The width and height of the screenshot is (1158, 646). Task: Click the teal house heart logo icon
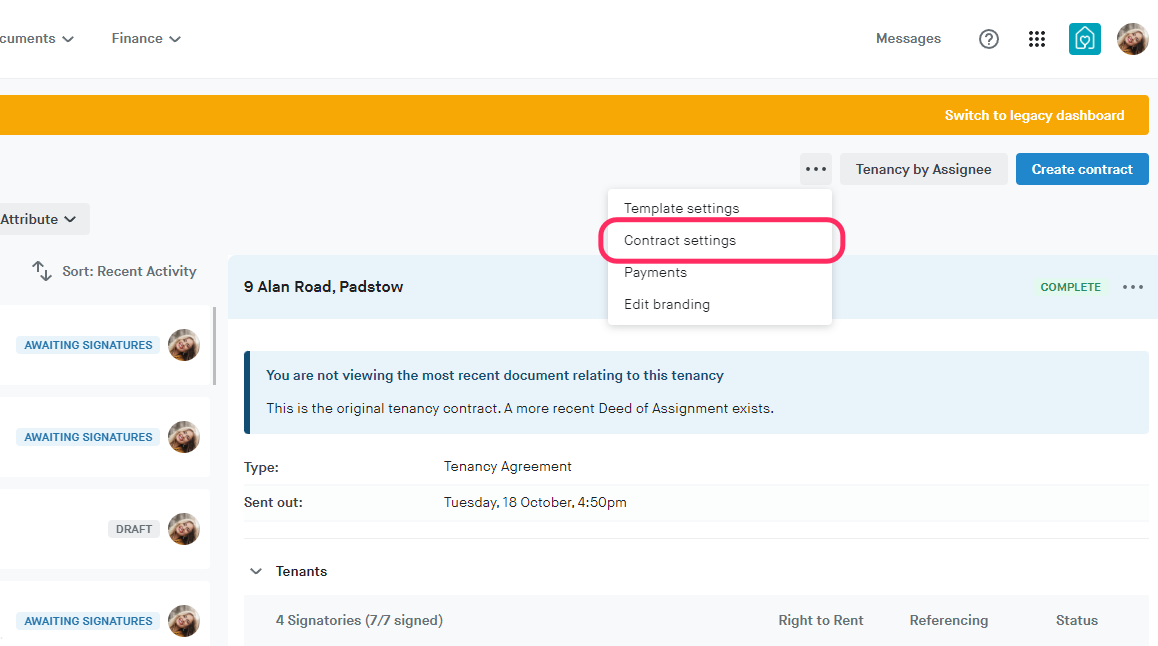coord(1085,39)
